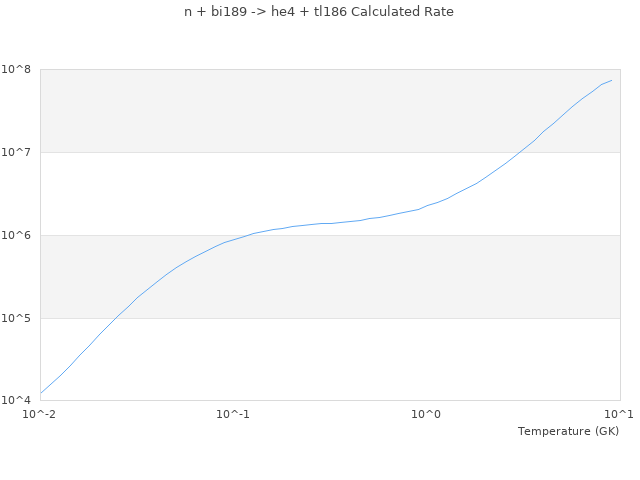Click the 'Temperature (GK)' x-axis title
Viewport: 640px width, 480px height.
pos(568,431)
